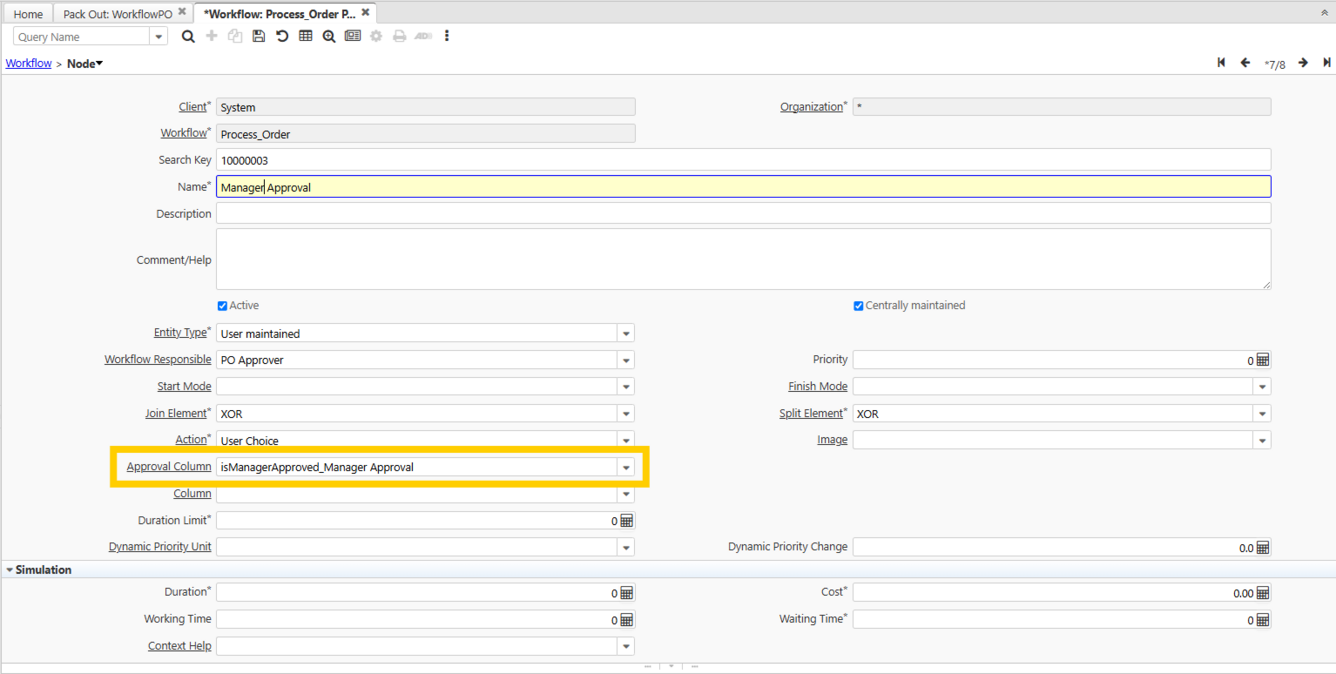Open the Zoom Across icon in the toolbar
This screenshot has height=674, width=1336.
(329, 36)
